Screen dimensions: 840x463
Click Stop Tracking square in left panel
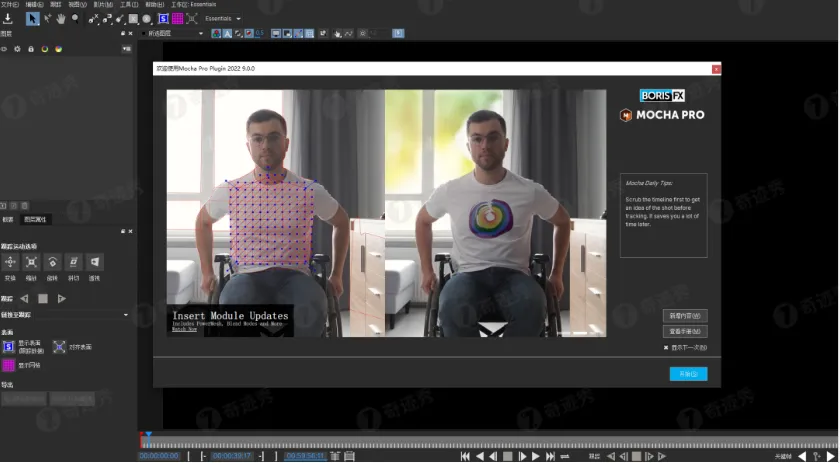point(43,298)
